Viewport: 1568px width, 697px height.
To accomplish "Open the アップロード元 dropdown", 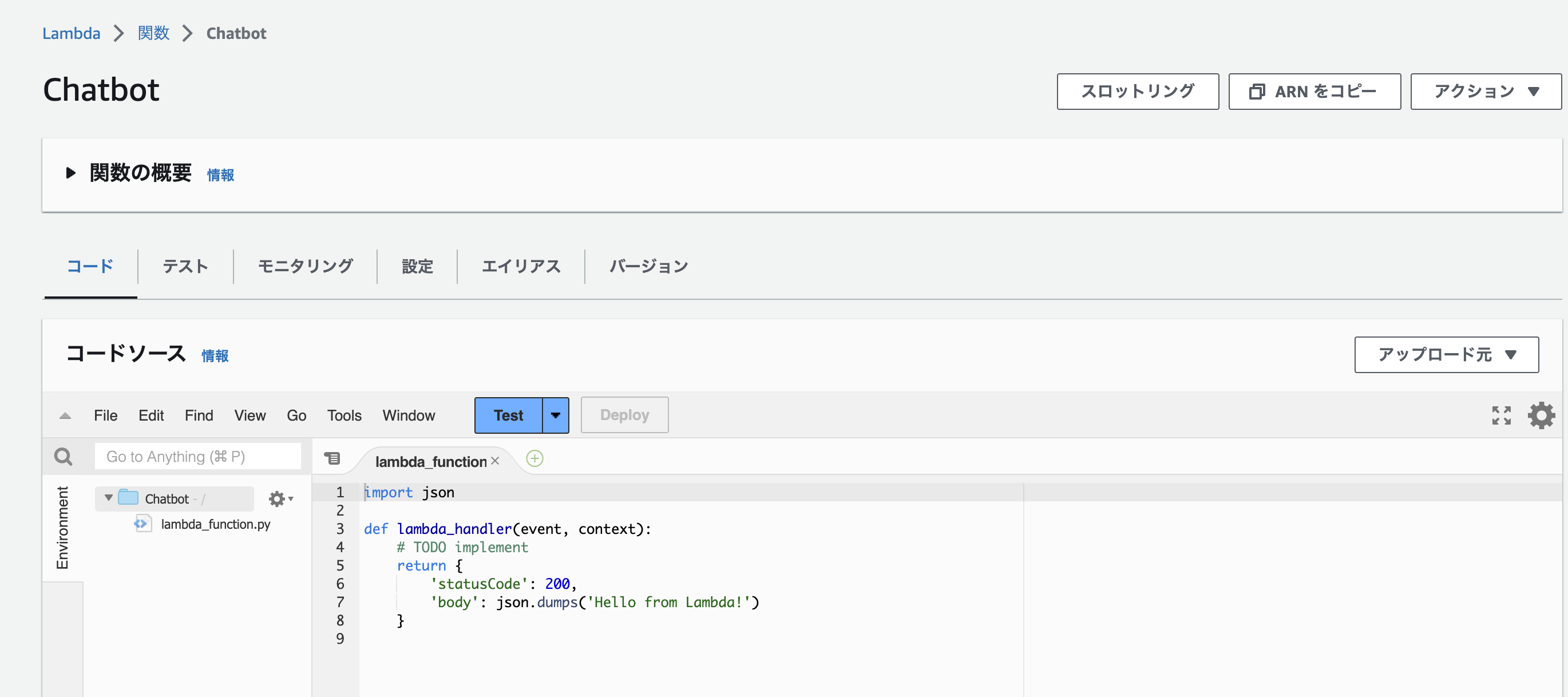I will tap(1446, 354).
